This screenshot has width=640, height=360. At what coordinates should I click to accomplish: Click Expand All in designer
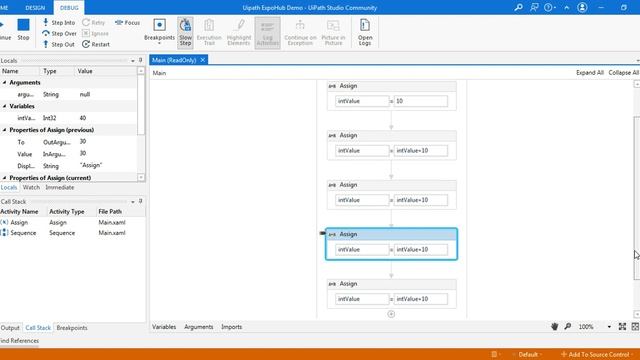pos(589,73)
